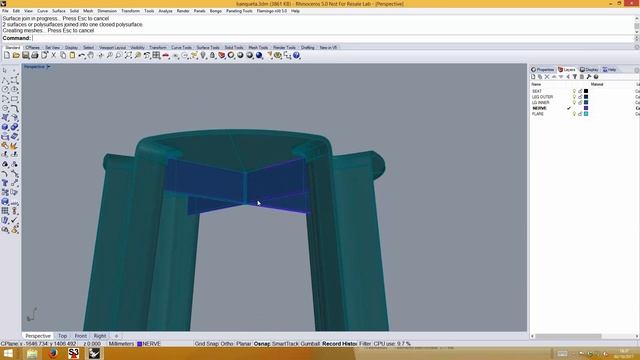Click Delete layer X icon
Image resolution: width=640 pixels, height=360 pixels.
[x=547, y=77]
